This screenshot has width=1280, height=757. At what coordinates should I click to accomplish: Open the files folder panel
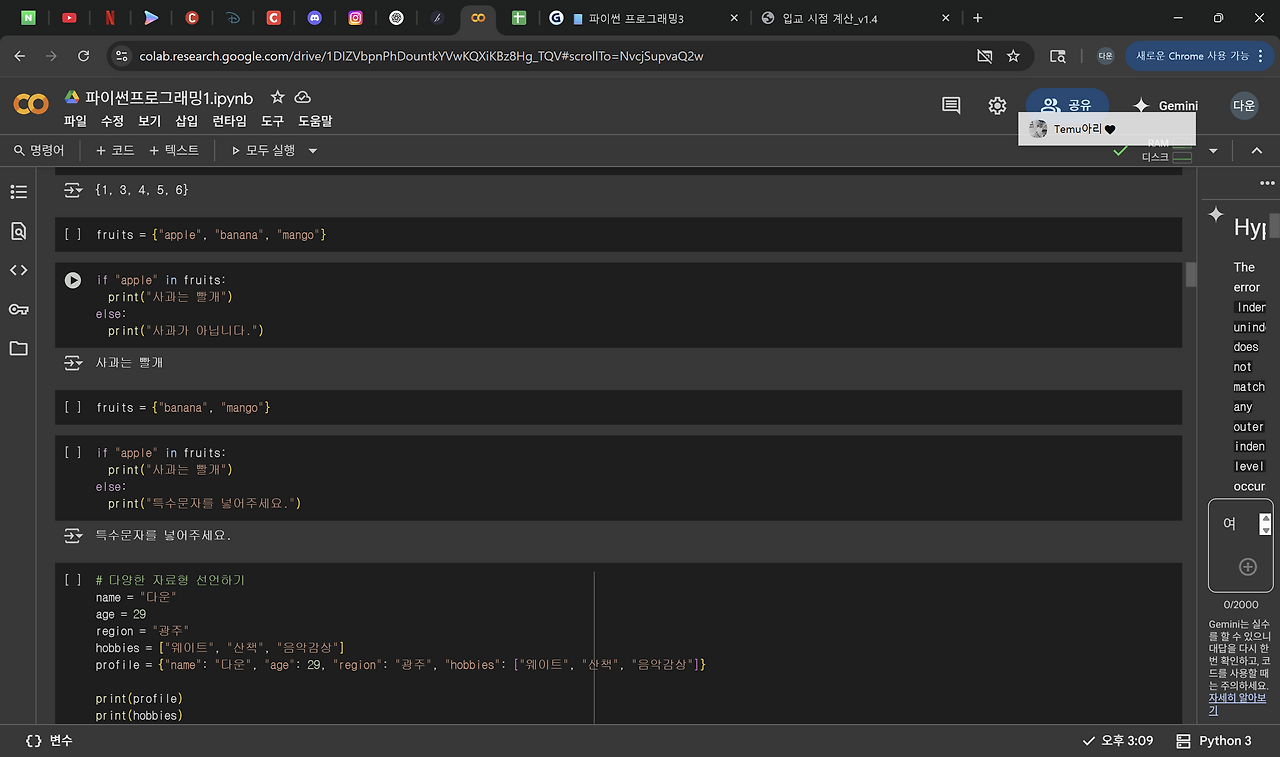(x=18, y=348)
